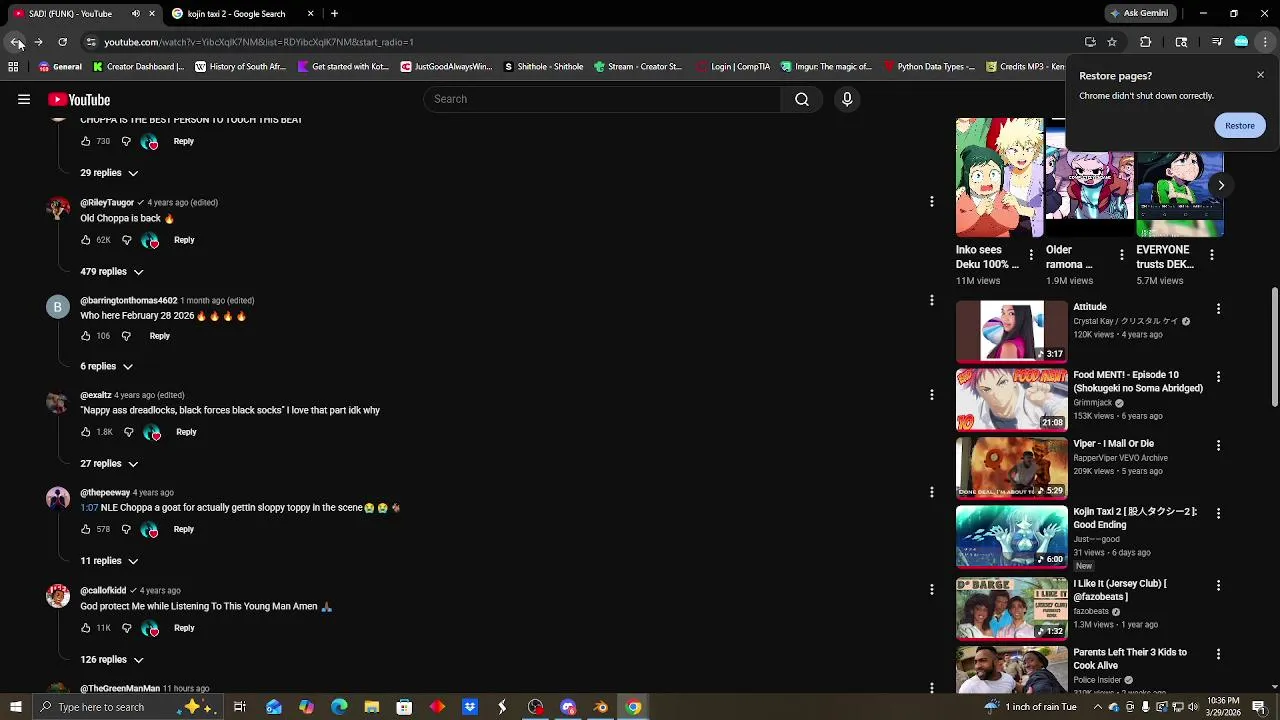Go to the YouTube home logo

pyautogui.click(x=79, y=99)
